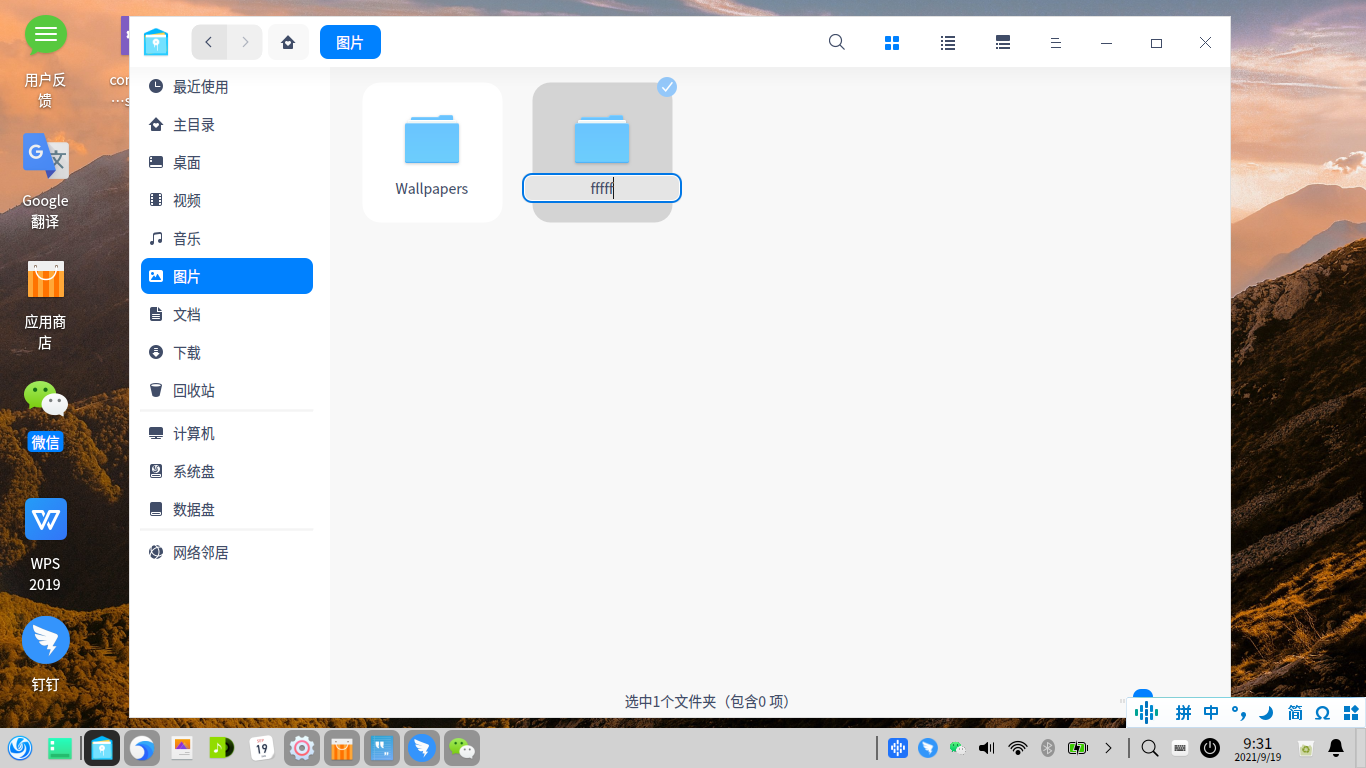Image resolution: width=1366 pixels, height=768 pixels.
Task: Click the 微信 desktop icon
Action: [45, 416]
